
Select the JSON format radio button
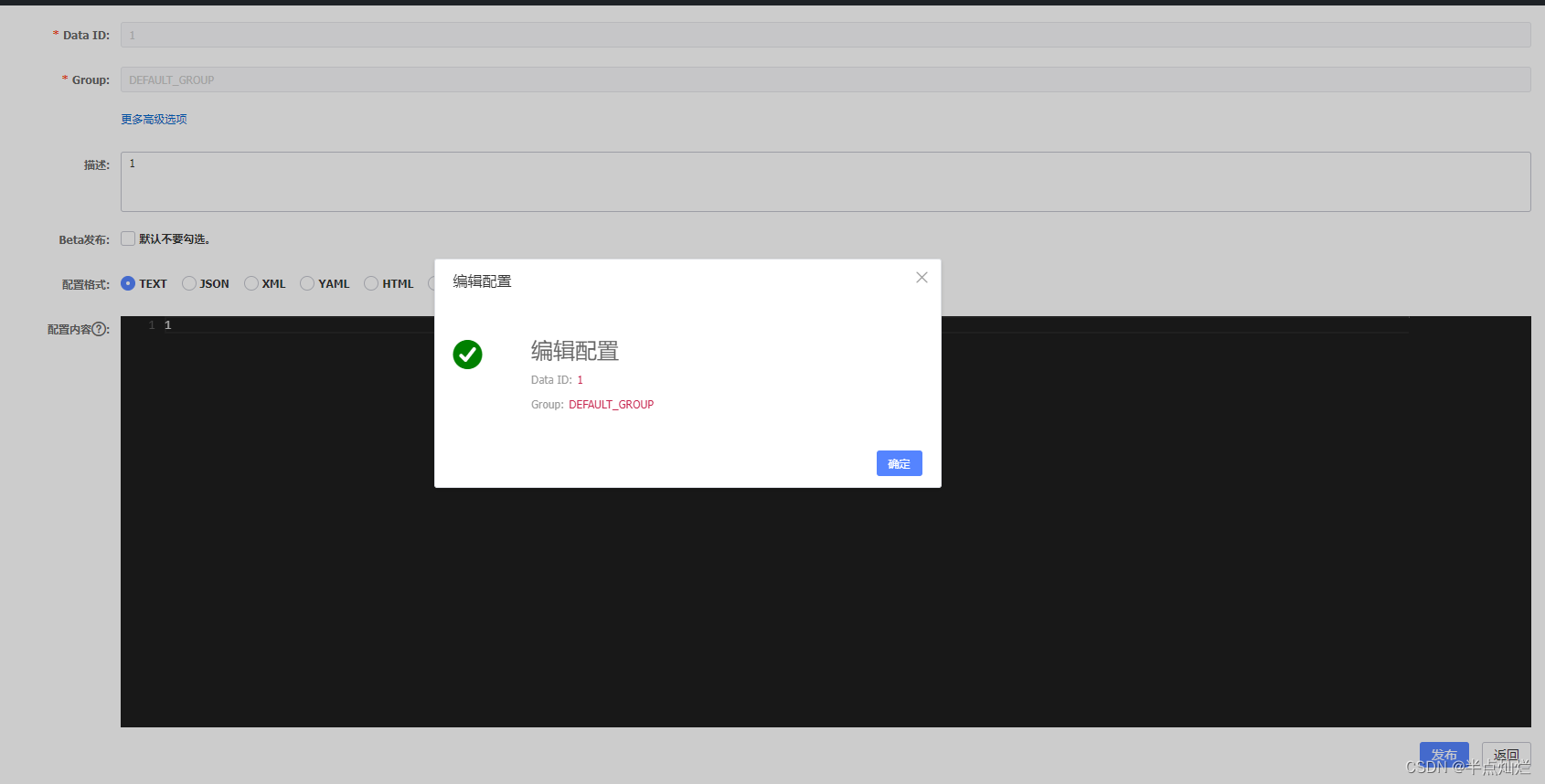[x=189, y=283]
